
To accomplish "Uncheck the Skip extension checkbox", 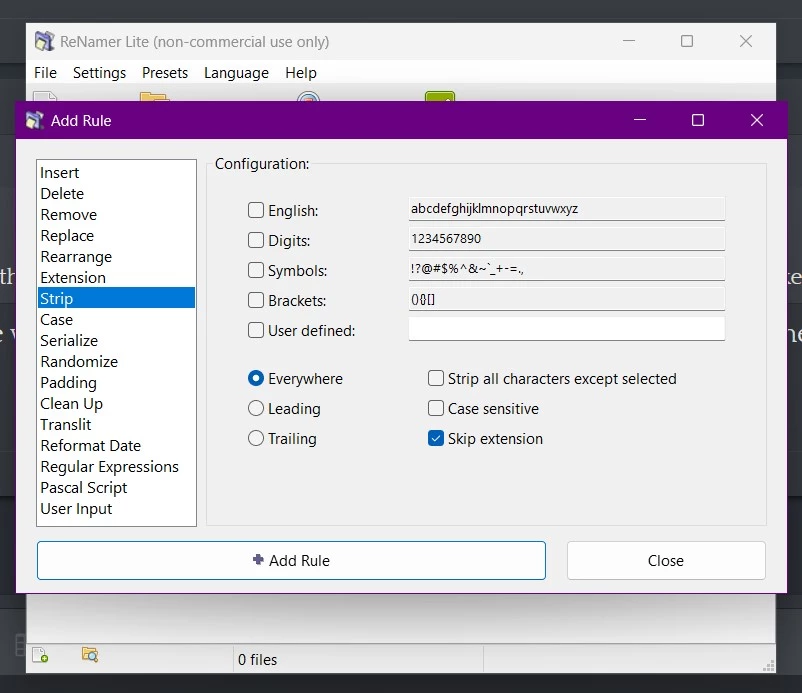I will click(x=436, y=438).
